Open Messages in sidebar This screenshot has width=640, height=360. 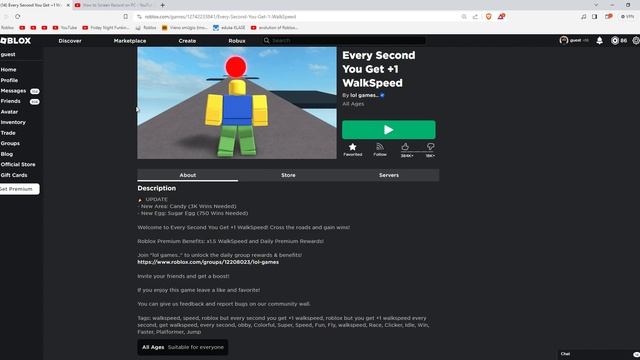coord(13,91)
